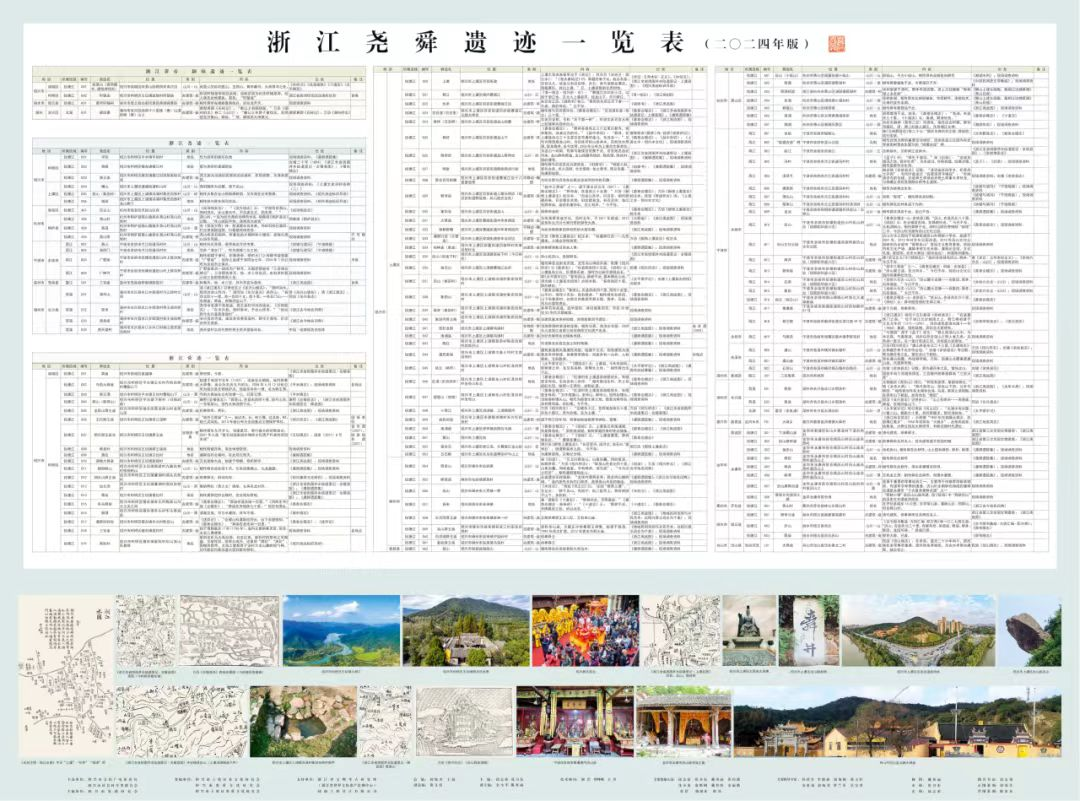The width and height of the screenshot is (1080, 801).
Task: Select the seated stone statue photo
Action: (748, 632)
